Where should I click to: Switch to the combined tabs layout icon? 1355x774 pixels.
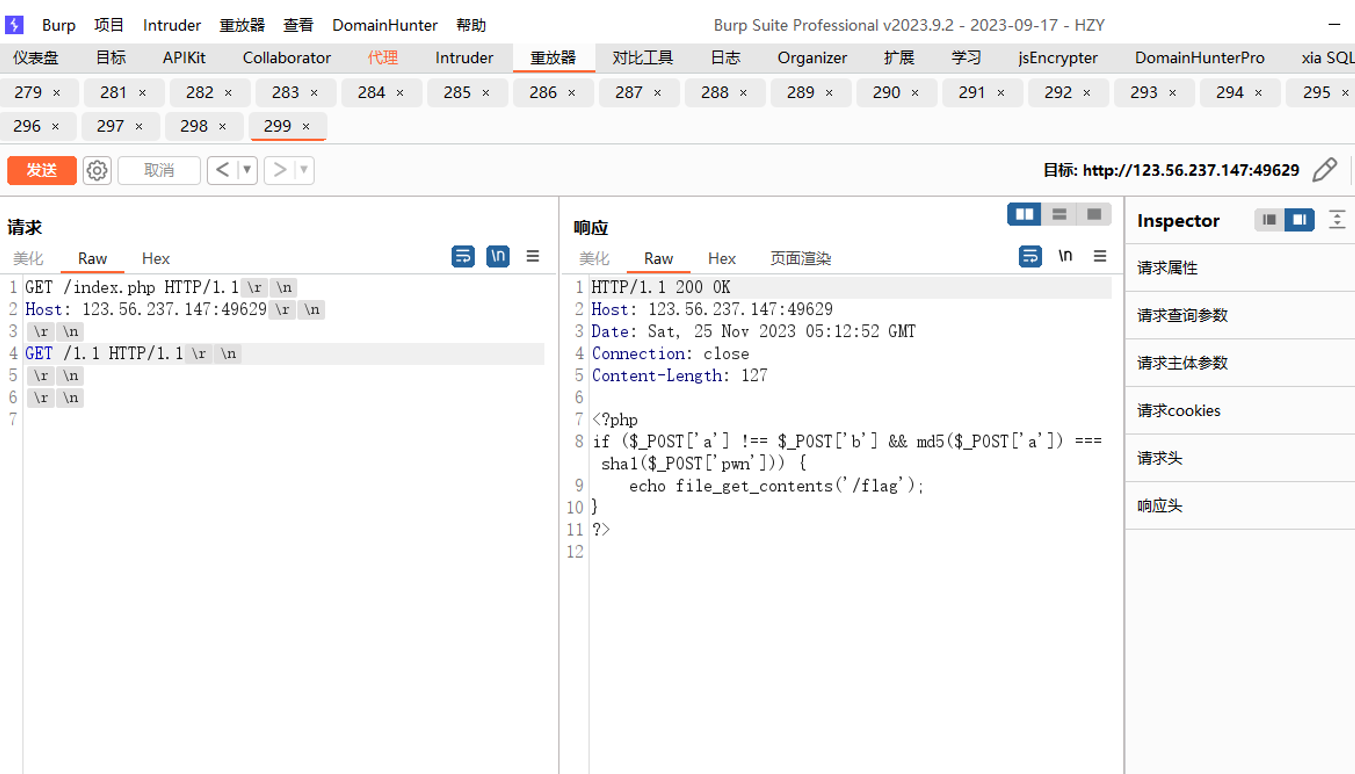pos(1094,214)
